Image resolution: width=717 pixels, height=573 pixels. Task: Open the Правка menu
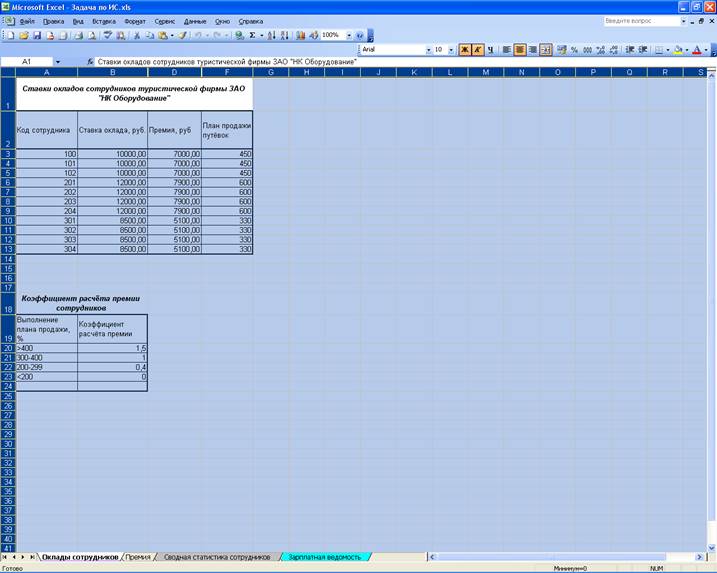coord(54,21)
